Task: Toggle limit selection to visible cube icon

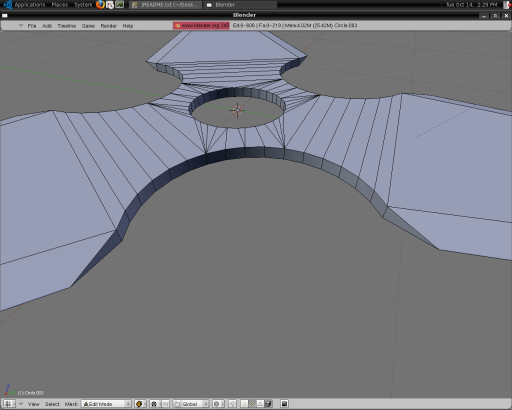Action: pos(268,404)
